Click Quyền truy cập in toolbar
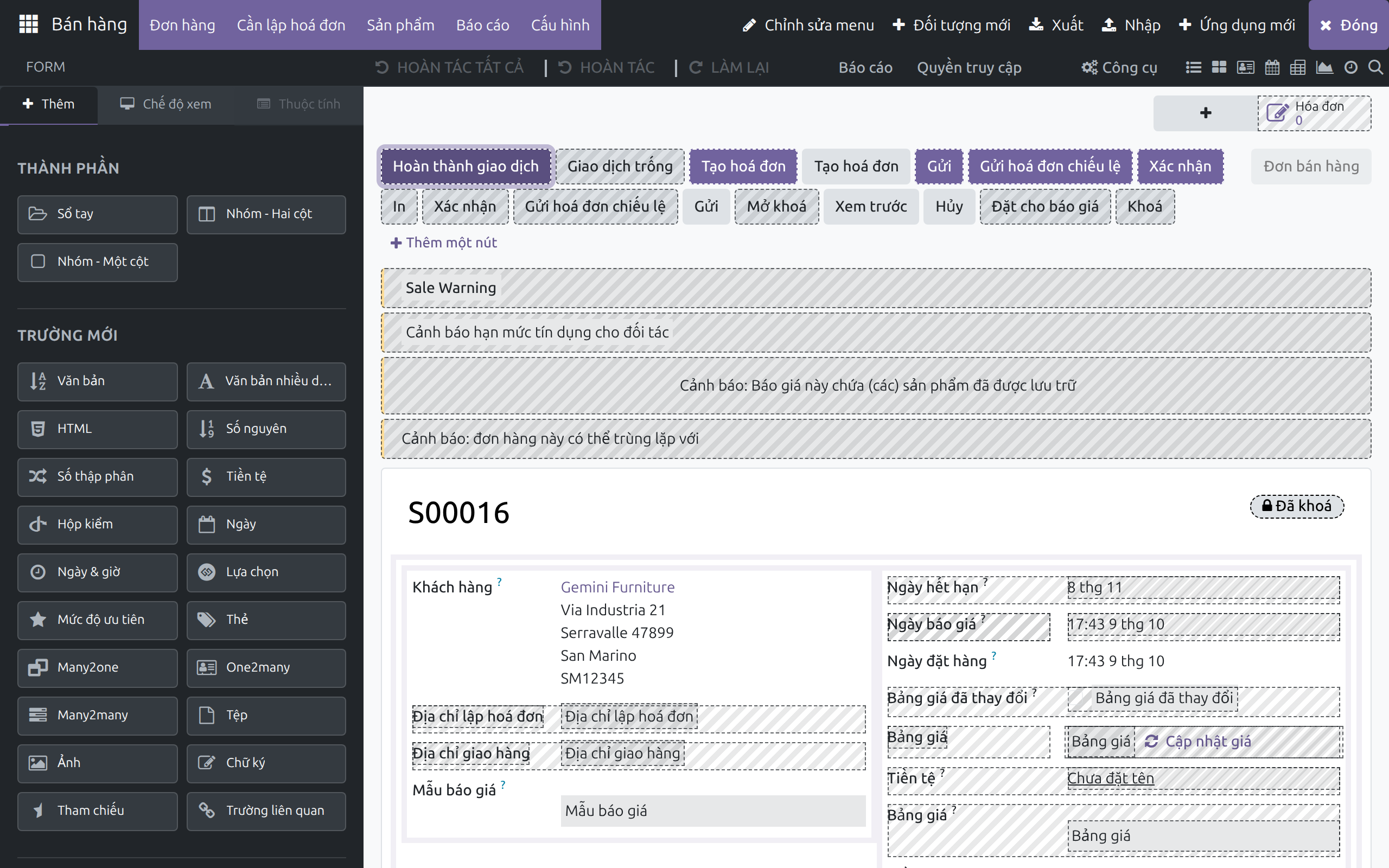Viewport: 1389px width, 868px height. tap(969, 67)
